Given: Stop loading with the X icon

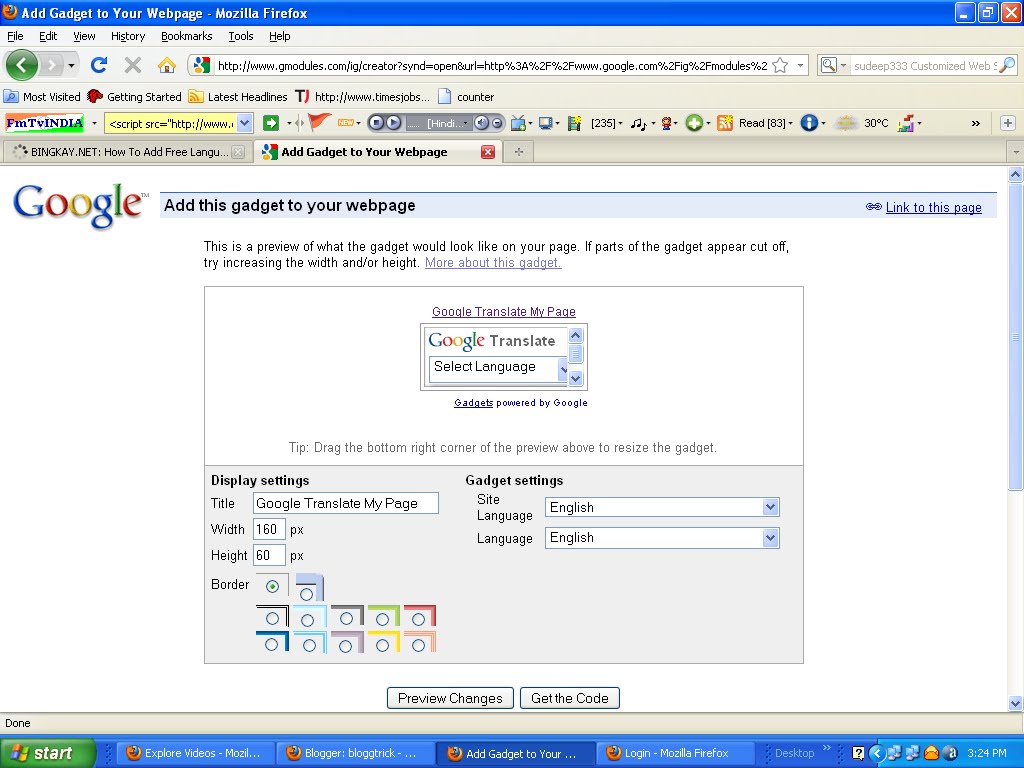Looking at the screenshot, I should pyautogui.click(x=133, y=65).
